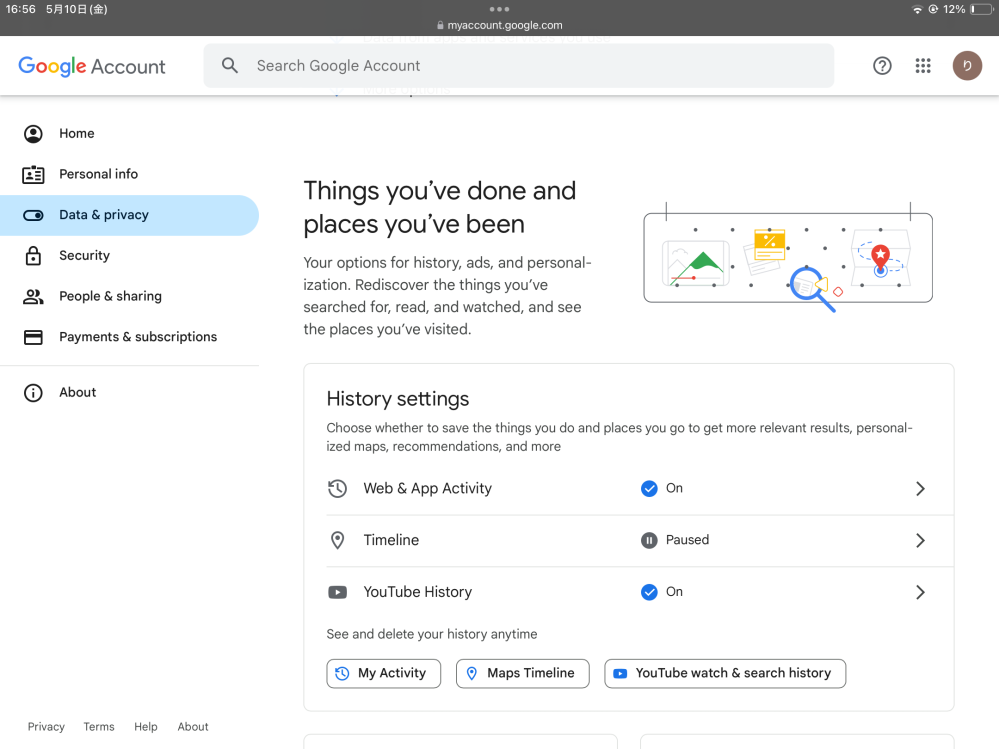999x749 pixels.
Task: Click the About footer link
Action: pyautogui.click(x=192, y=727)
